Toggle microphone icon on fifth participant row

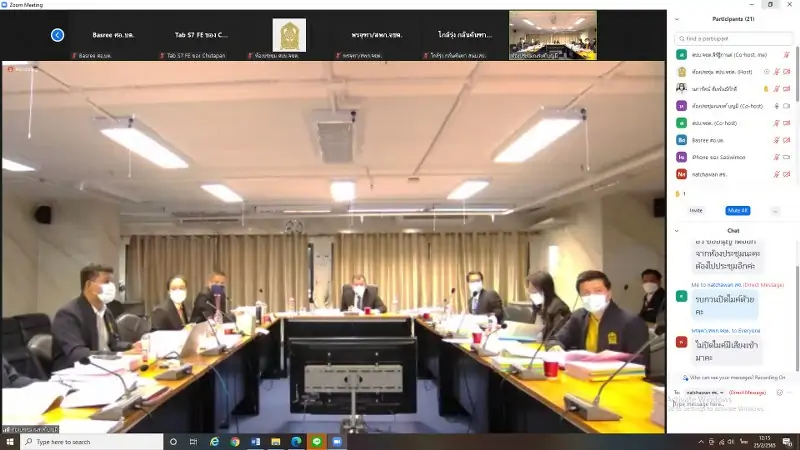coord(777,123)
